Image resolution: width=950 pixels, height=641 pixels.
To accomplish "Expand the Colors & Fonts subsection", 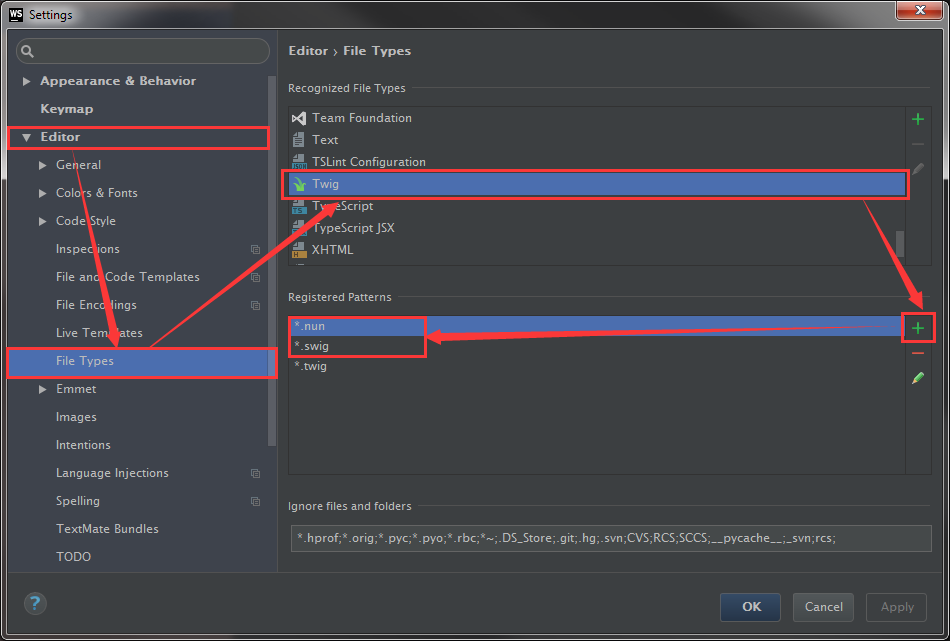I will (x=42, y=193).
